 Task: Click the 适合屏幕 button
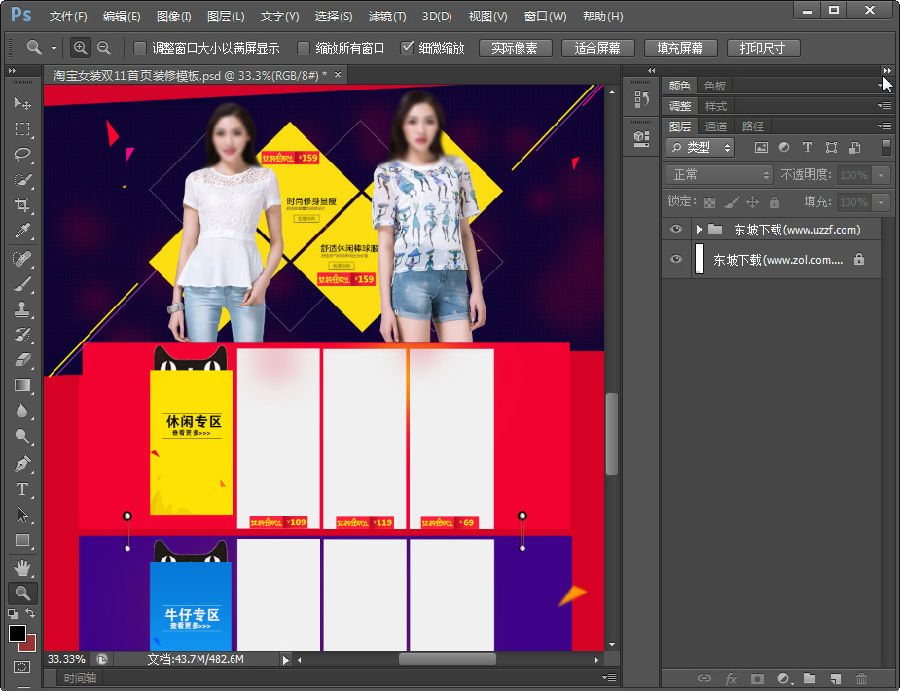point(598,48)
